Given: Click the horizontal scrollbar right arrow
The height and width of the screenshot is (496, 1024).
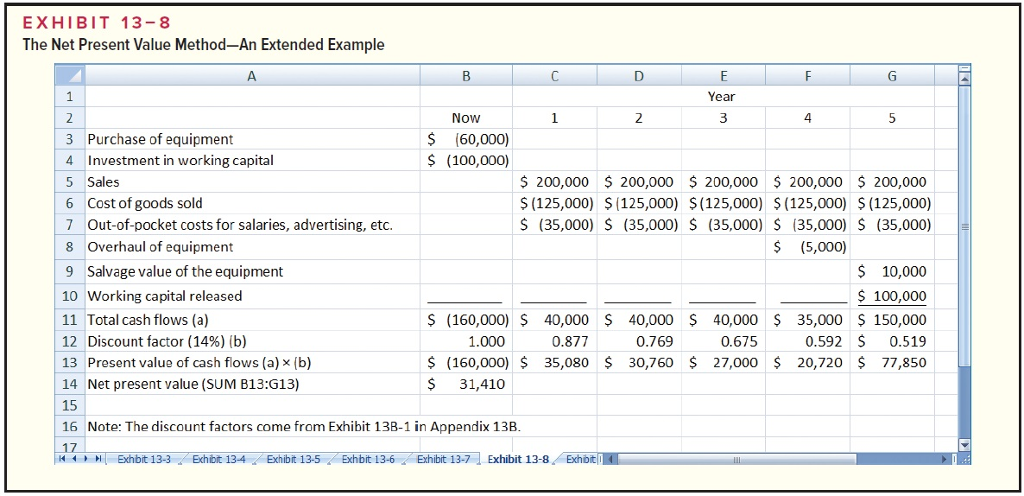Looking at the screenshot, I should tap(942, 459).
